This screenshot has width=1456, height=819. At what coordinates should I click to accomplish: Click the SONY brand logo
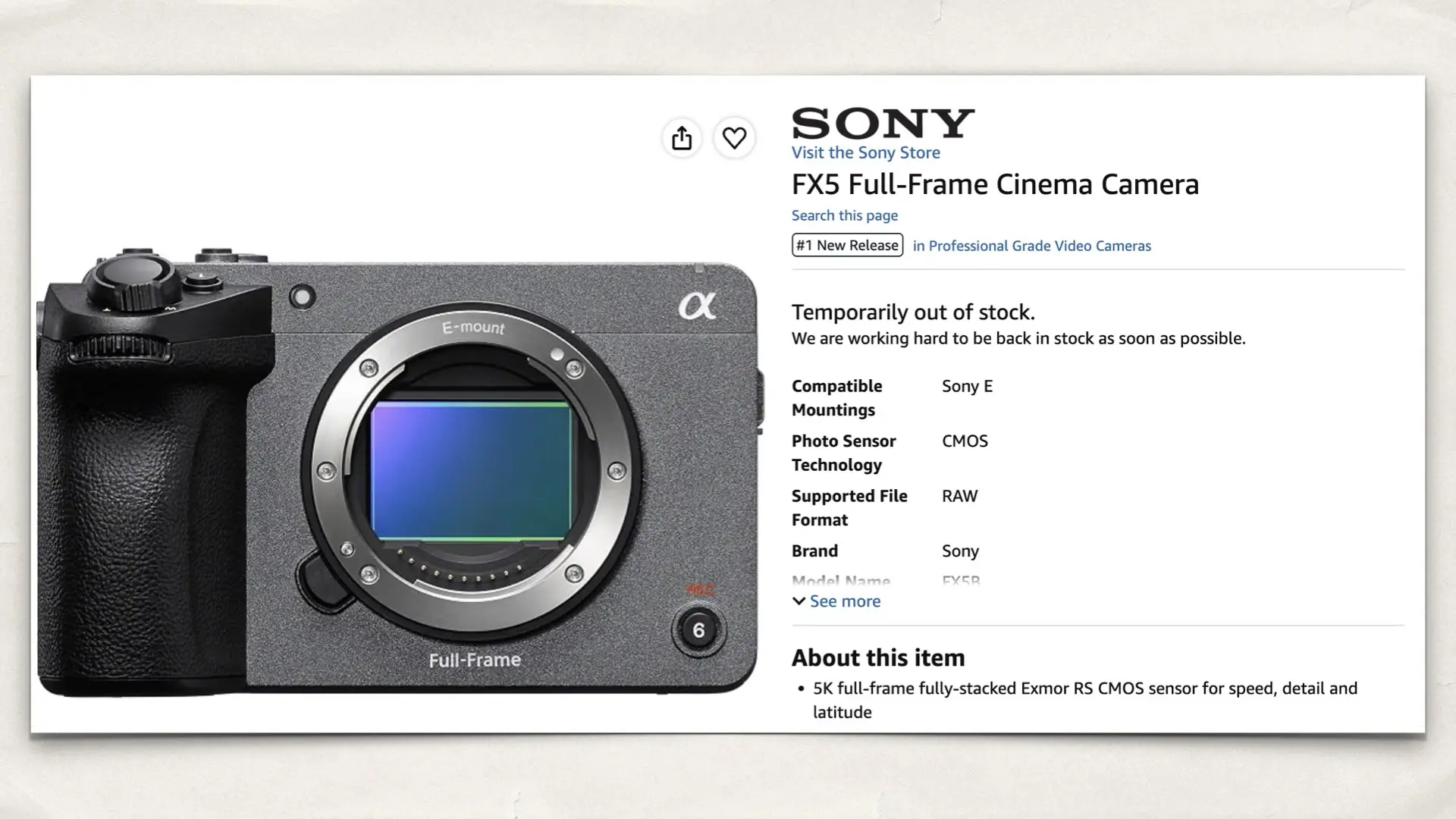[x=883, y=123]
